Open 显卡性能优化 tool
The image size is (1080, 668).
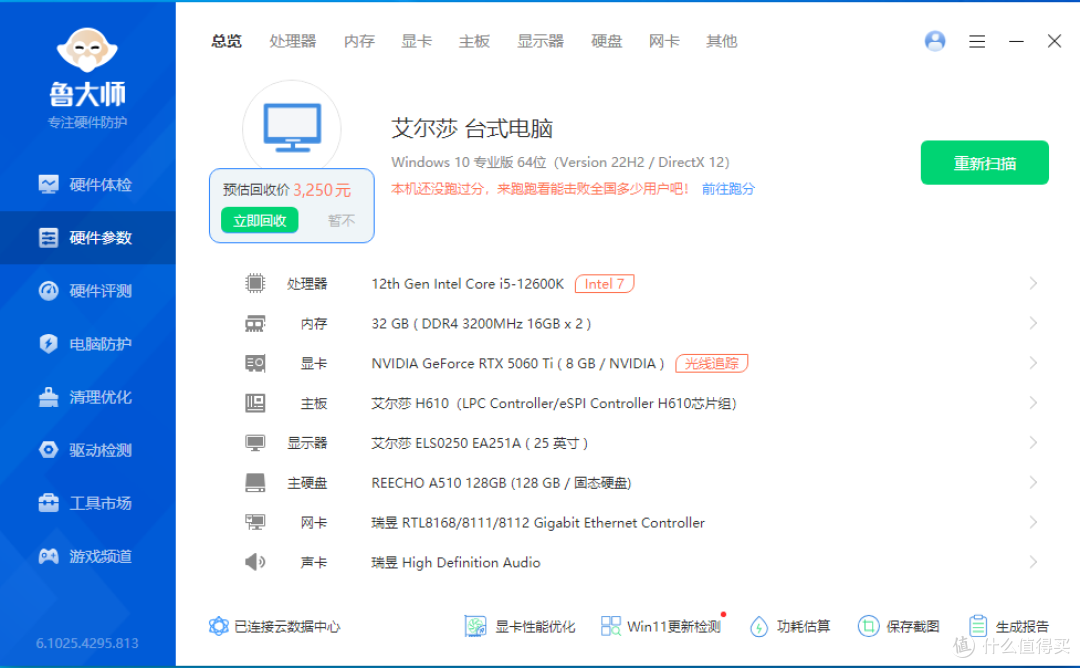click(520, 626)
